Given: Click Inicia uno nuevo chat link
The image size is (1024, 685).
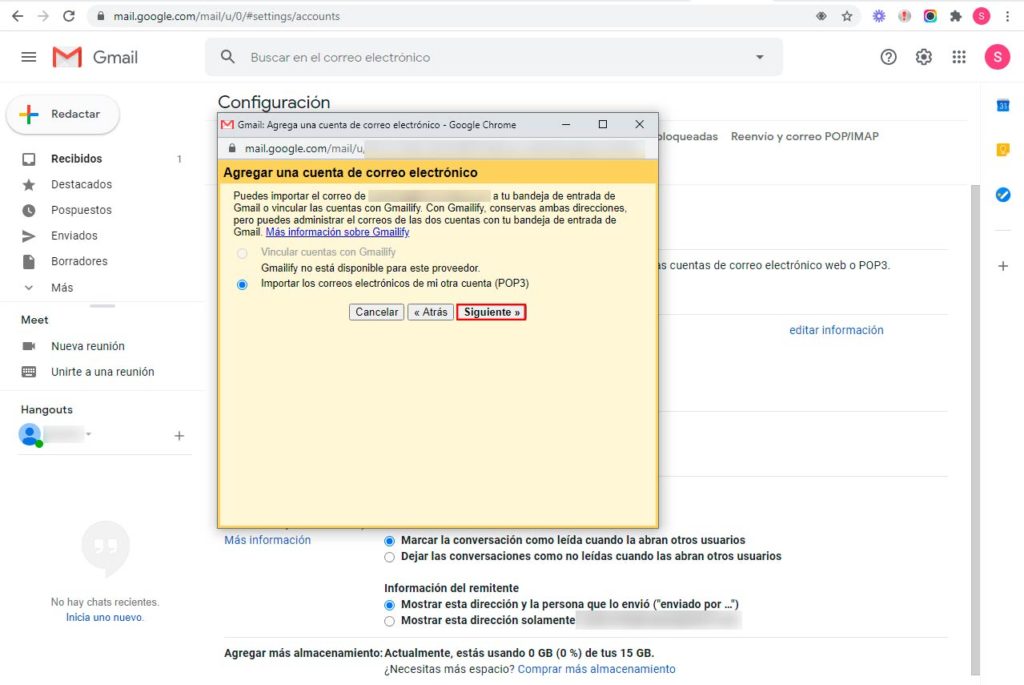Looking at the screenshot, I should click(104, 617).
